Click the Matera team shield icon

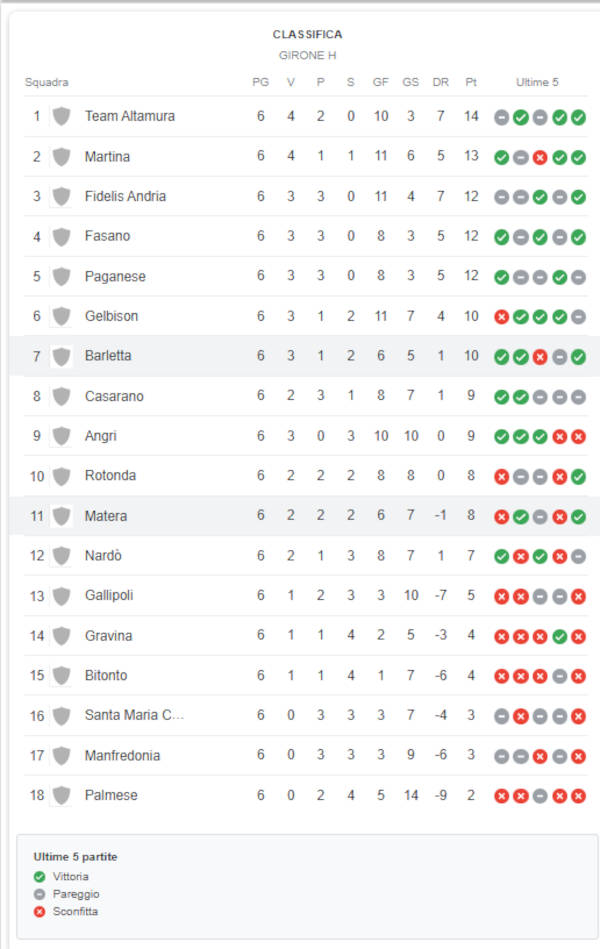pos(61,516)
